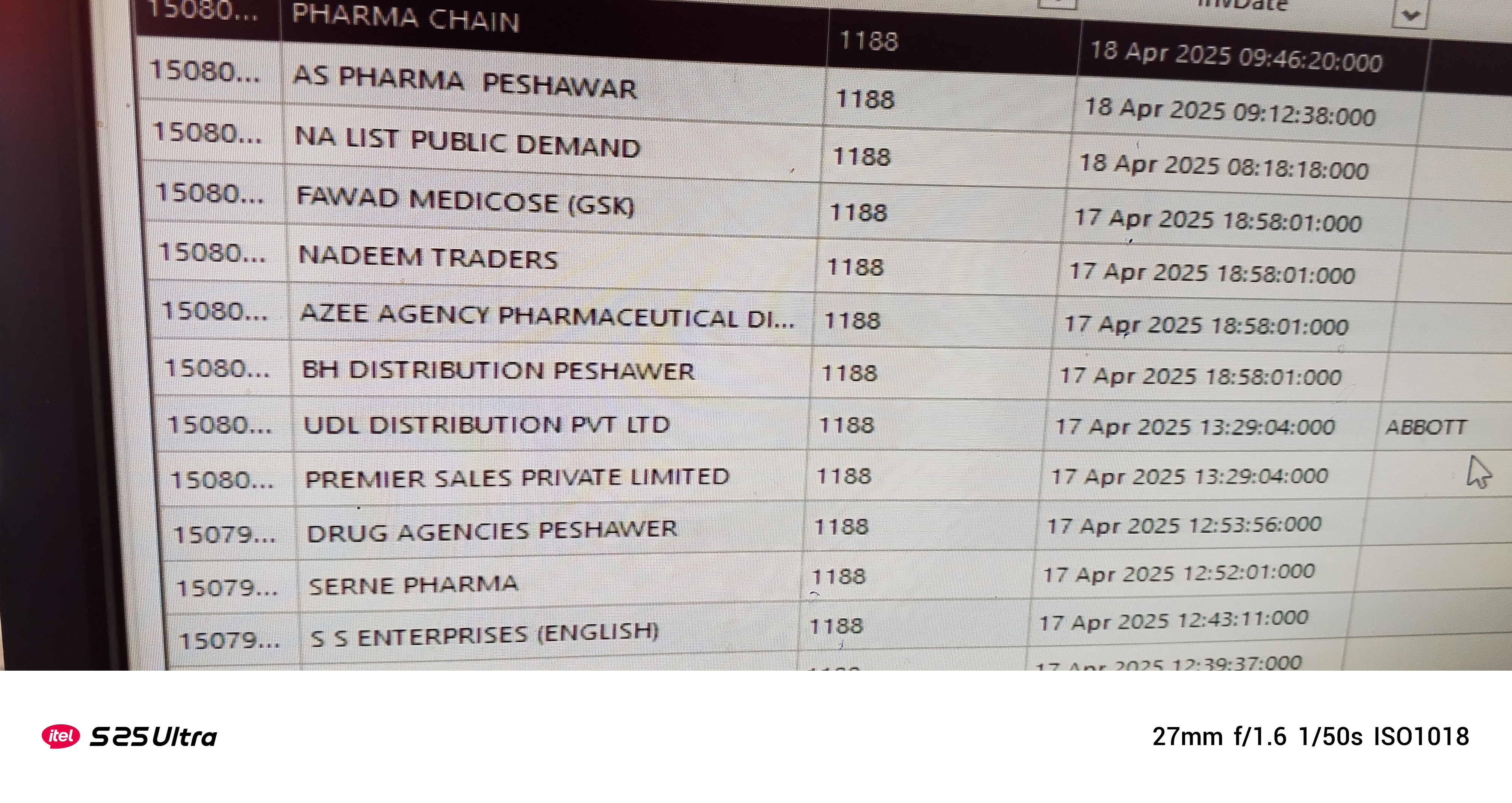Select the UDL DISTRIBUTION PVT LTD row

click(x=486, y=425)
